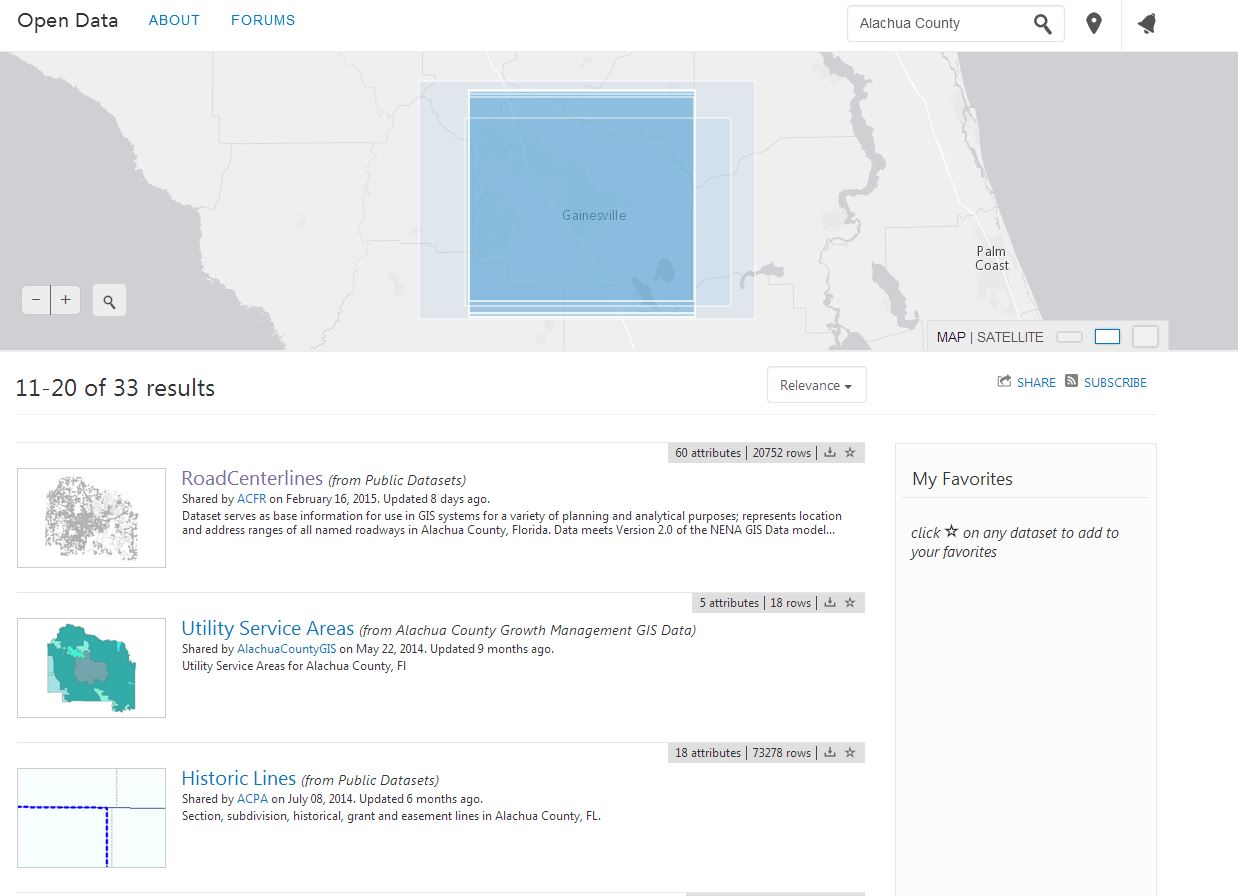This screenshot has width=1238, height=896.
Task: Open the Utility Service Areas dataset title
Action: [x=267, y=628]
